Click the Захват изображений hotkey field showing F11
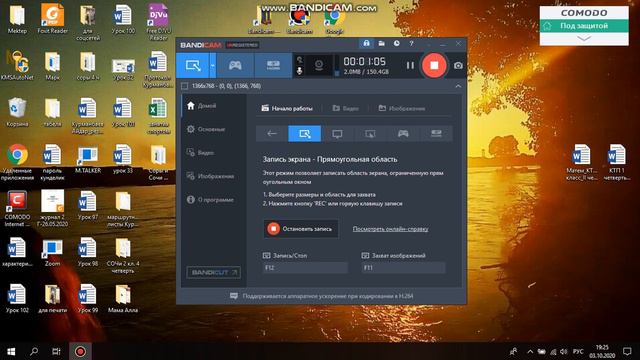 point(403,268)
